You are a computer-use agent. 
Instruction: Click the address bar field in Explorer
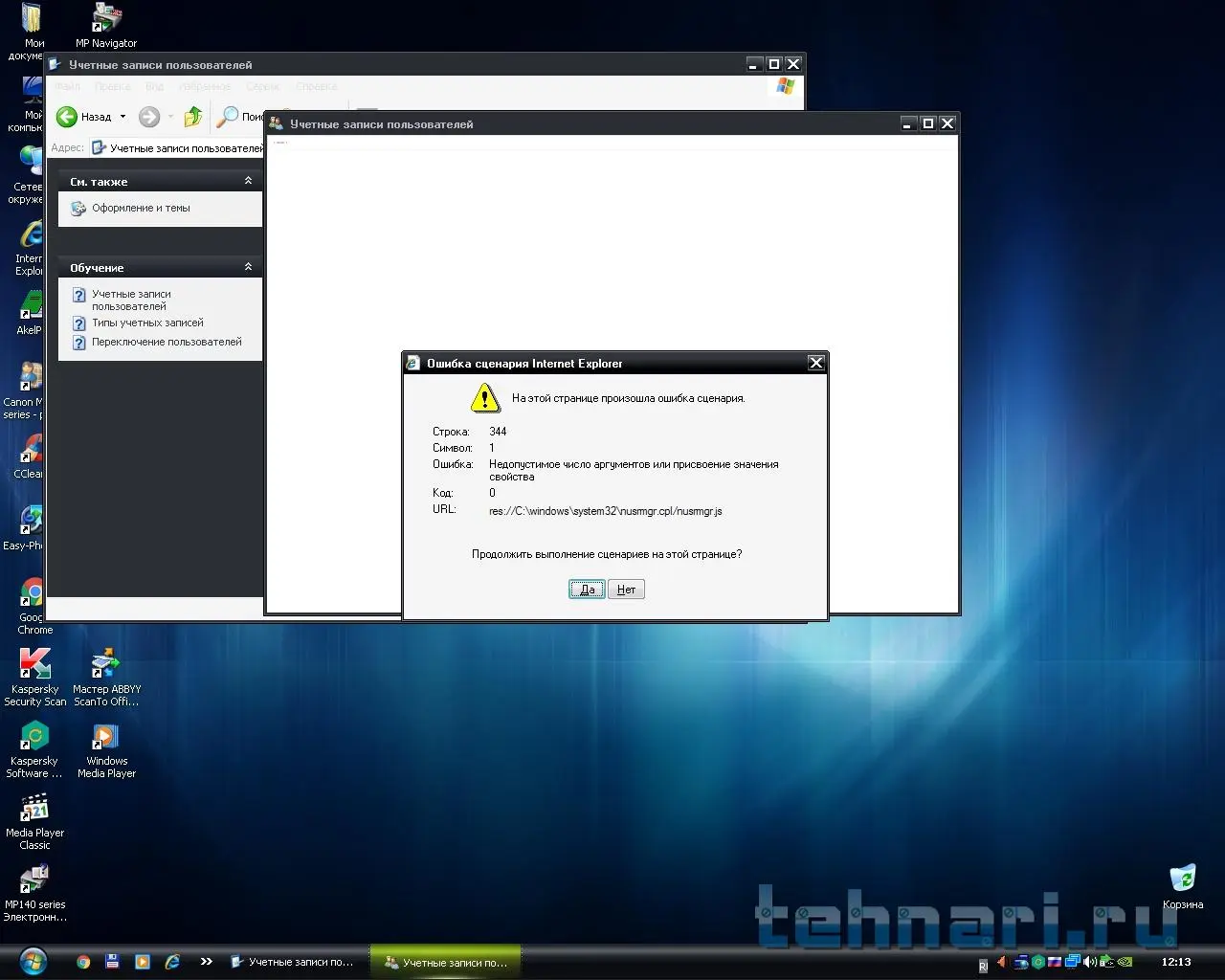[177, 148]
